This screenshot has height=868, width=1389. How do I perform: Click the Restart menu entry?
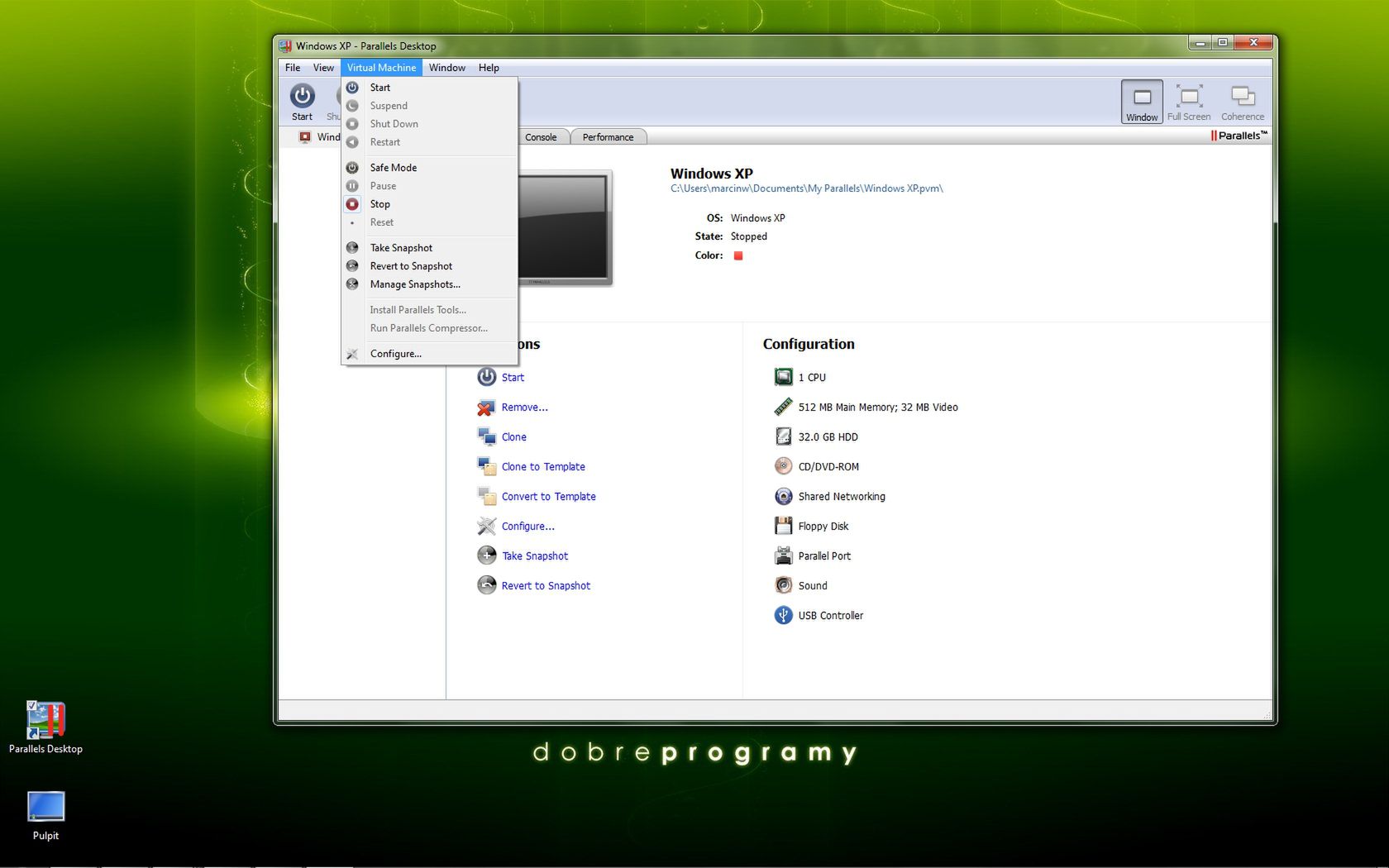429,142
